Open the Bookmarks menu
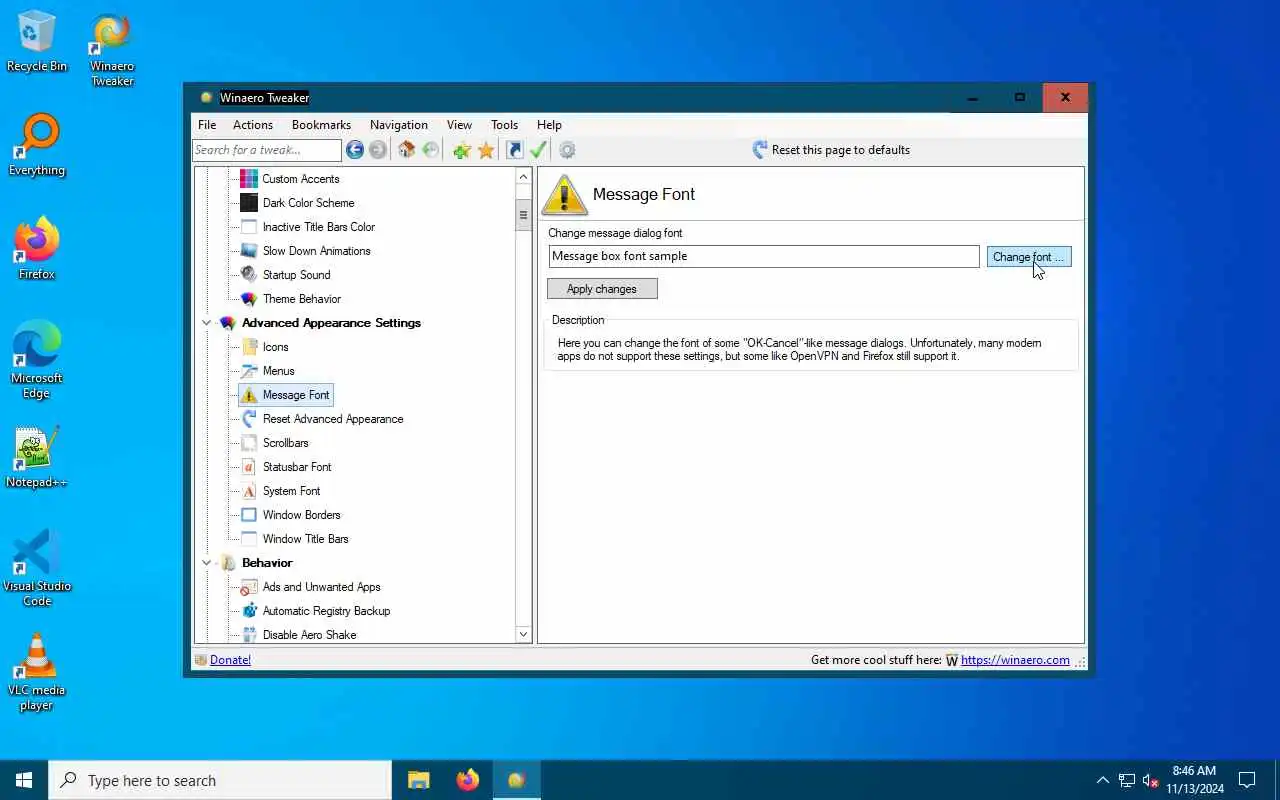 tap(321, 125)
